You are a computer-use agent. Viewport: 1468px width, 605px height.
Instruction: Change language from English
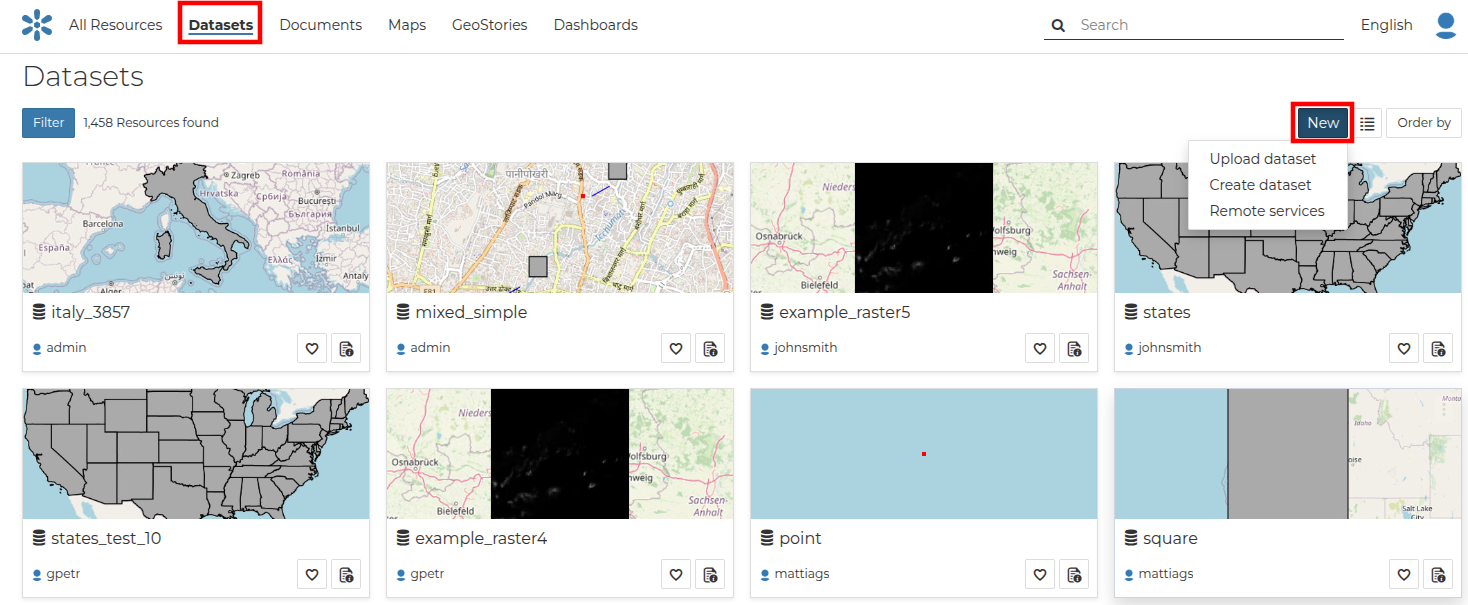point(1386,25)
